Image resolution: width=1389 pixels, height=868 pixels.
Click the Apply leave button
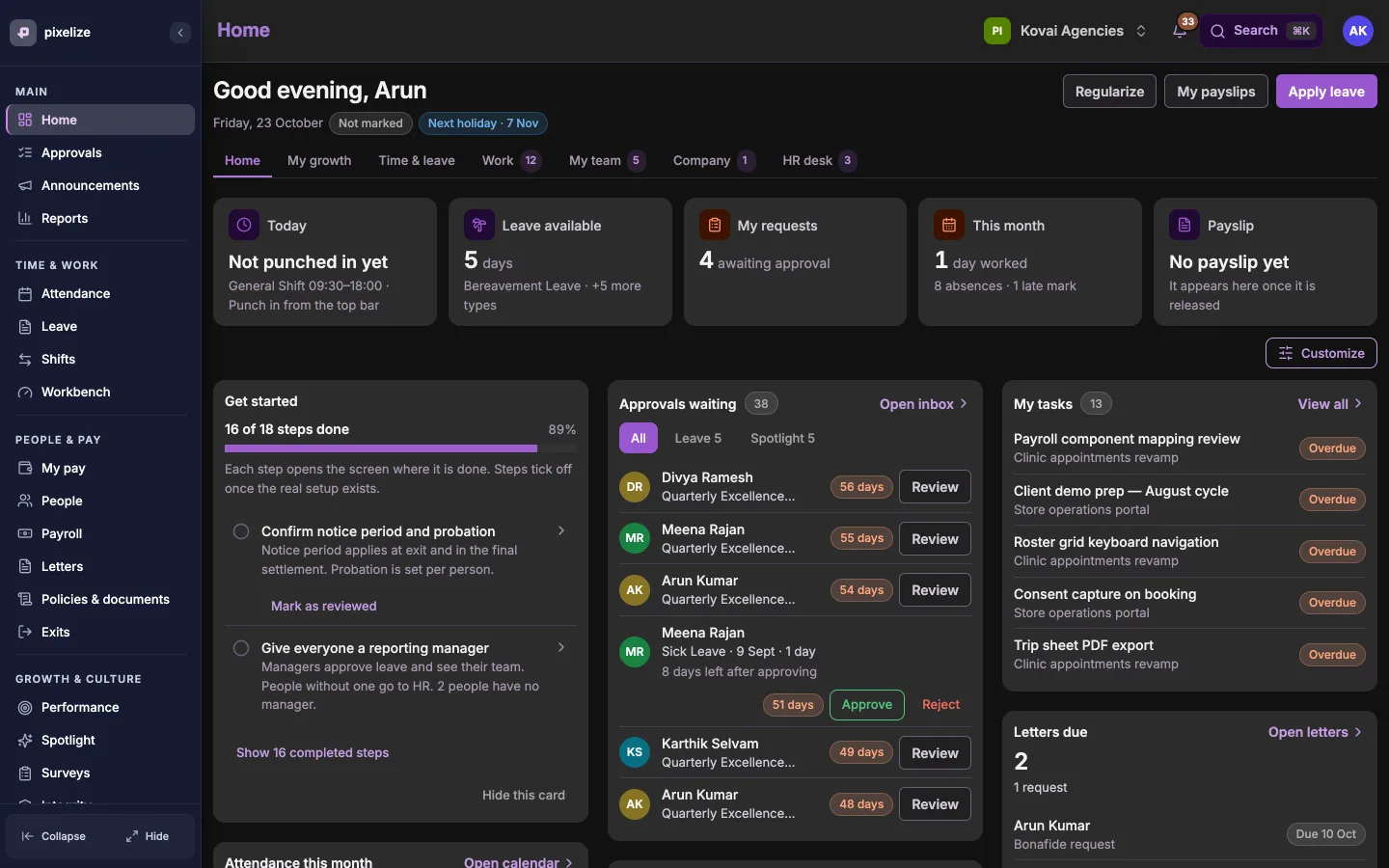1326,92
